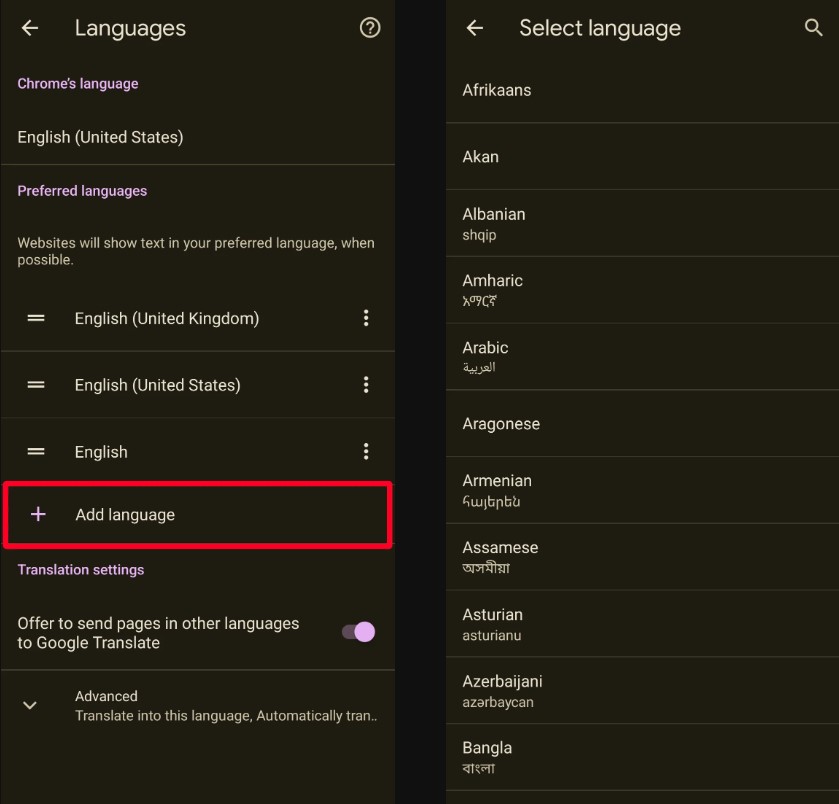Click back arrow on Select language screen
Image resolution: width=839 pixels, height=804 pixels.
pyautogui.click(x=474, y=28)
